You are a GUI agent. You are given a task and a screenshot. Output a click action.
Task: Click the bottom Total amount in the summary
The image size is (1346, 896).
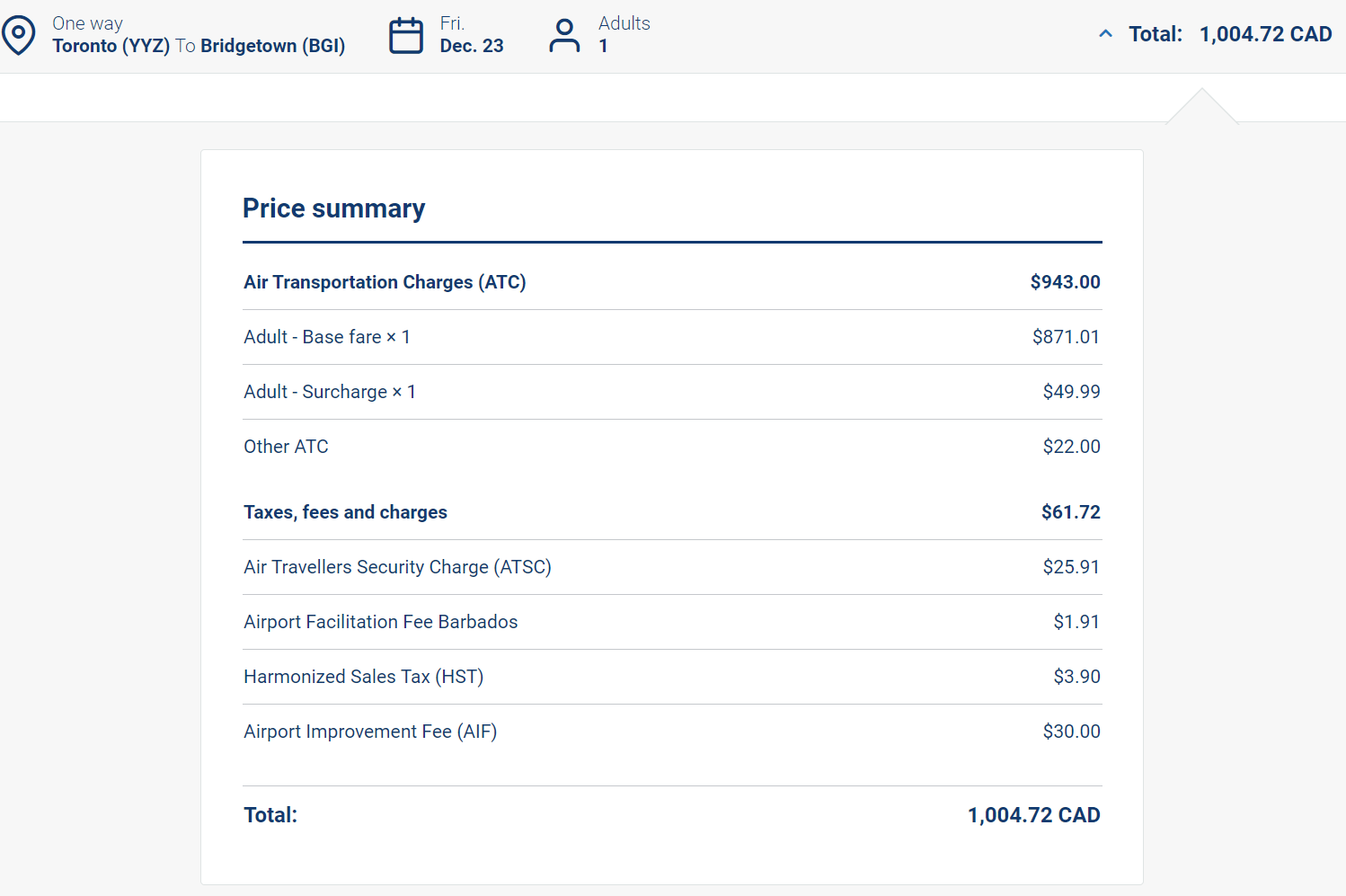pos(1033,815)
